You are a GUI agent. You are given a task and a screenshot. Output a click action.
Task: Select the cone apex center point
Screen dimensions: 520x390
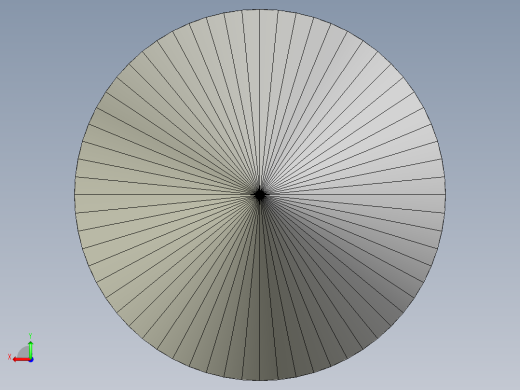(x=260, y=195)
